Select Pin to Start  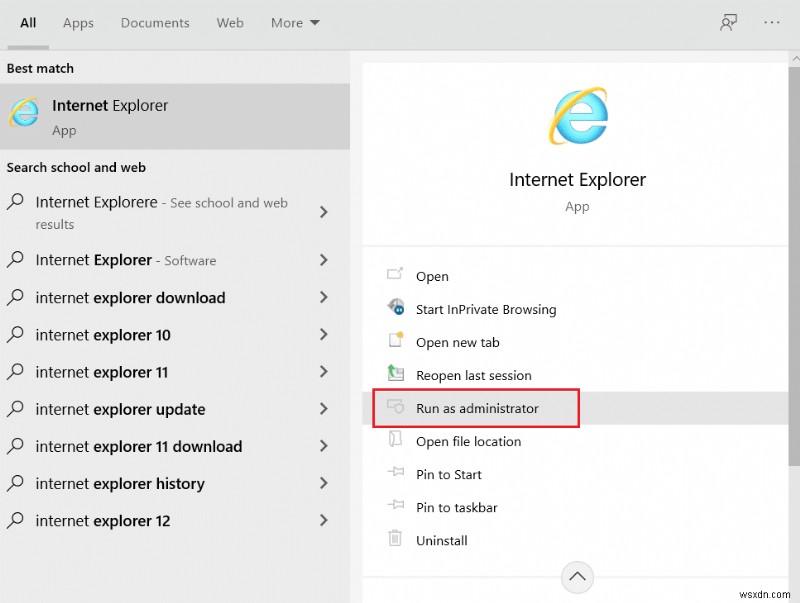coord(448,474)
